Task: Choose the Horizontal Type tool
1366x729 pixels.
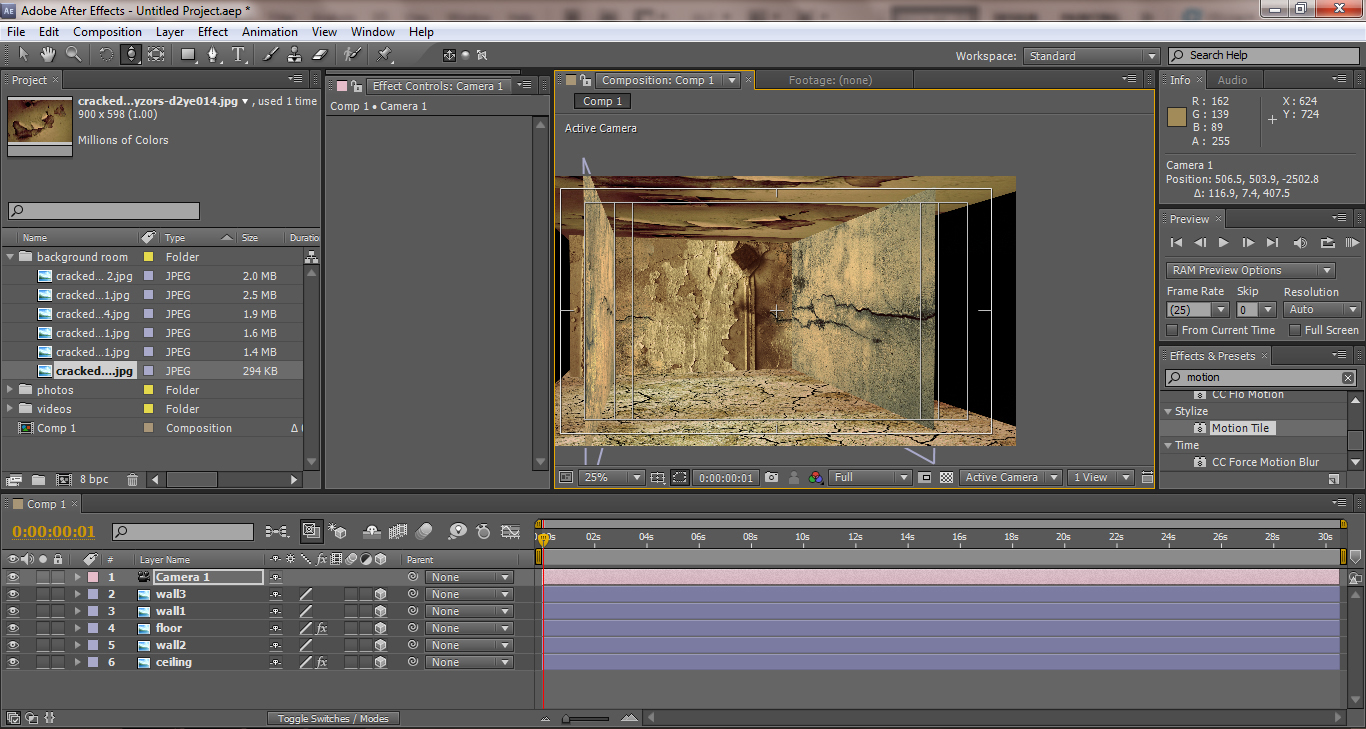Action: pyautogui.click(x=238, y=55)
